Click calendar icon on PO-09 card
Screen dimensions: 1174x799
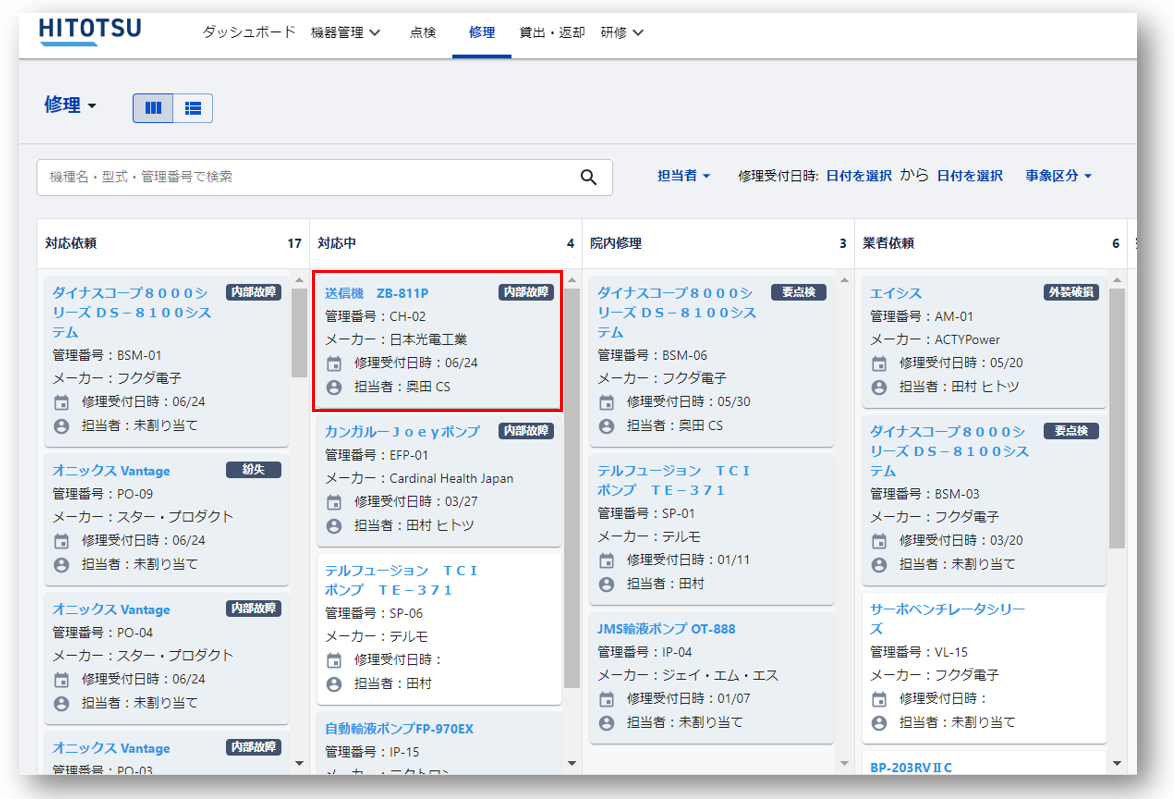(61, 541)
